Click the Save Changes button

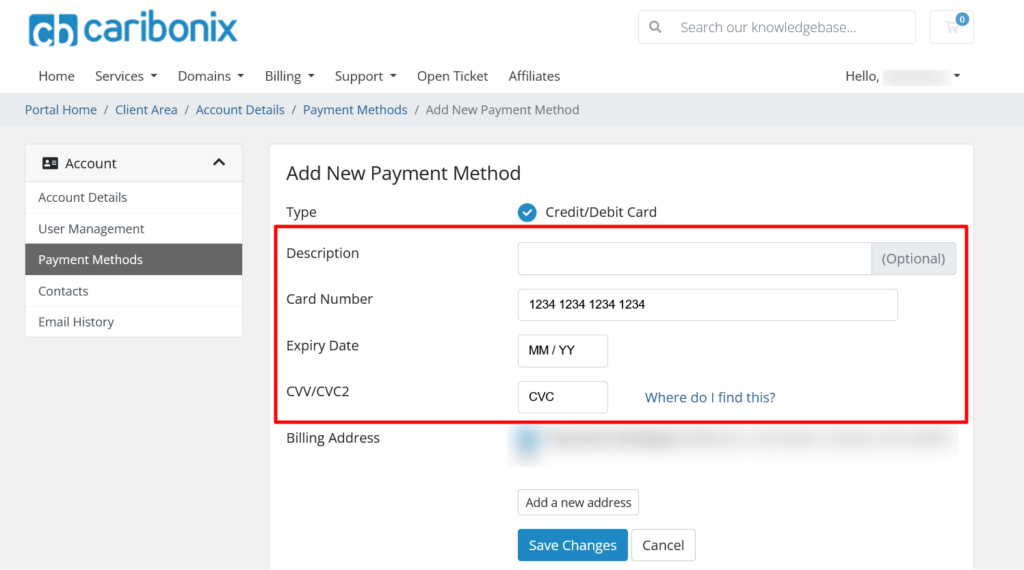click(x=572, y=545)
